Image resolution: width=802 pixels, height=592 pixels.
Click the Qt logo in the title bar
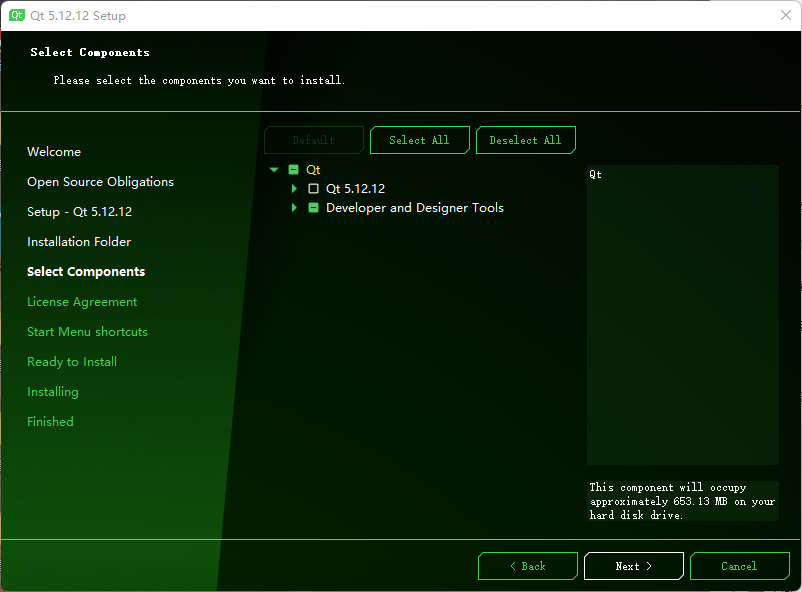pos(15,15)
